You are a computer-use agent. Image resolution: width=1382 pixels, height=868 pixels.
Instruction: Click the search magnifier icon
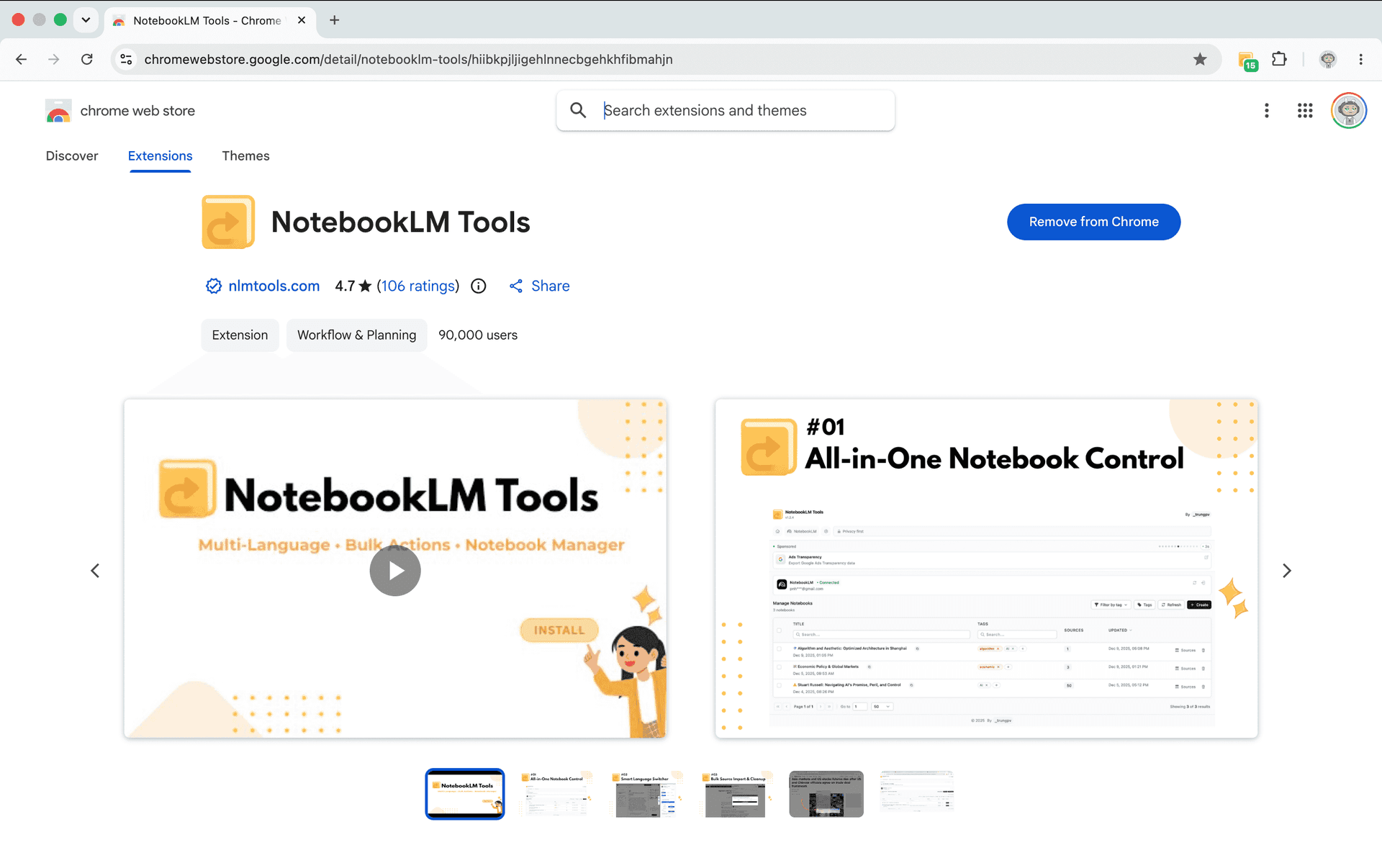(x=578, y=110)
